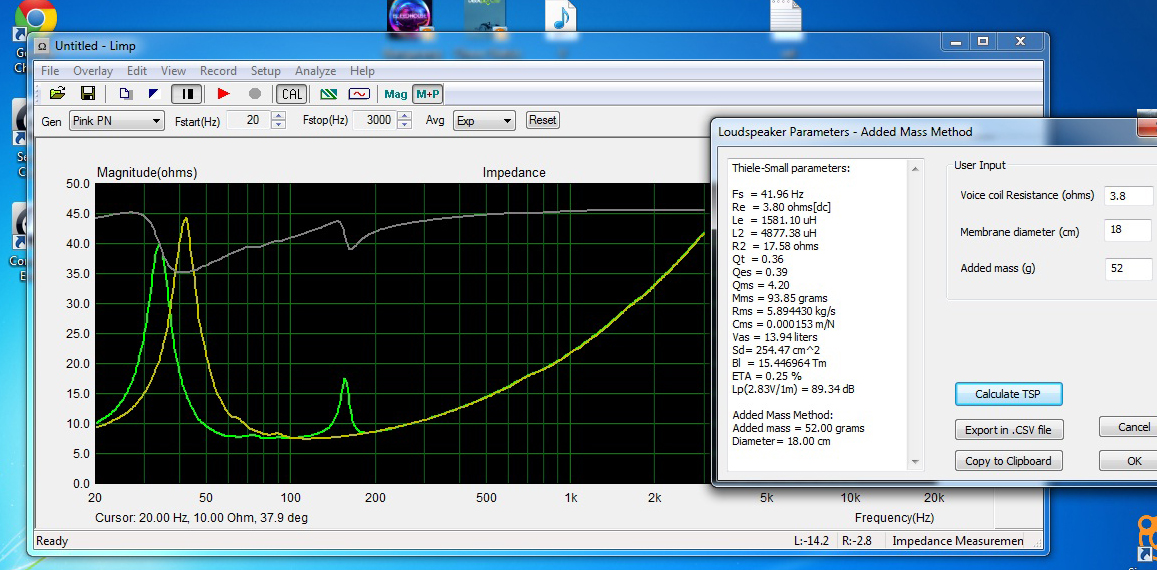Copy the graph using the toolbar copy icon

pyautogui.click(x=125, y=94)
